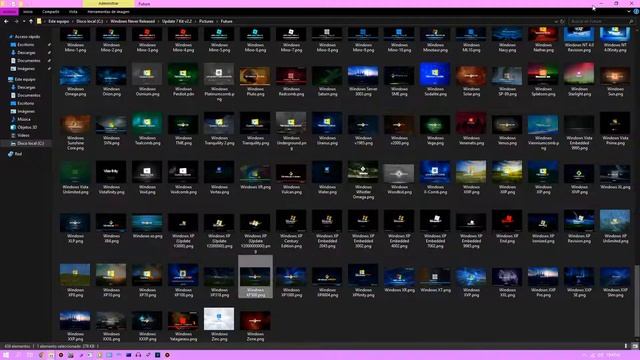Open Objetos 3D under Este equipo

[x=27, y=127]
